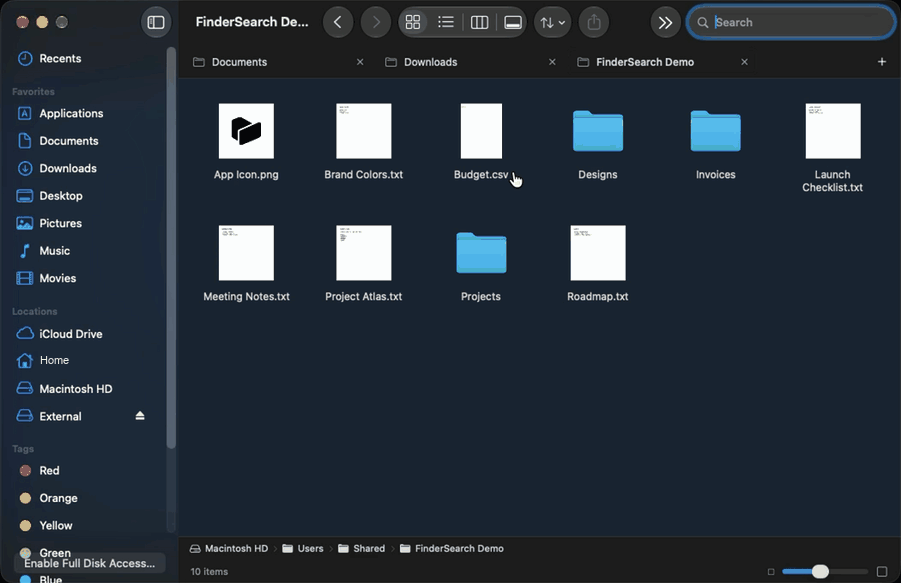Click the sidebar vertical scrollbar

[x=171, y=247]
